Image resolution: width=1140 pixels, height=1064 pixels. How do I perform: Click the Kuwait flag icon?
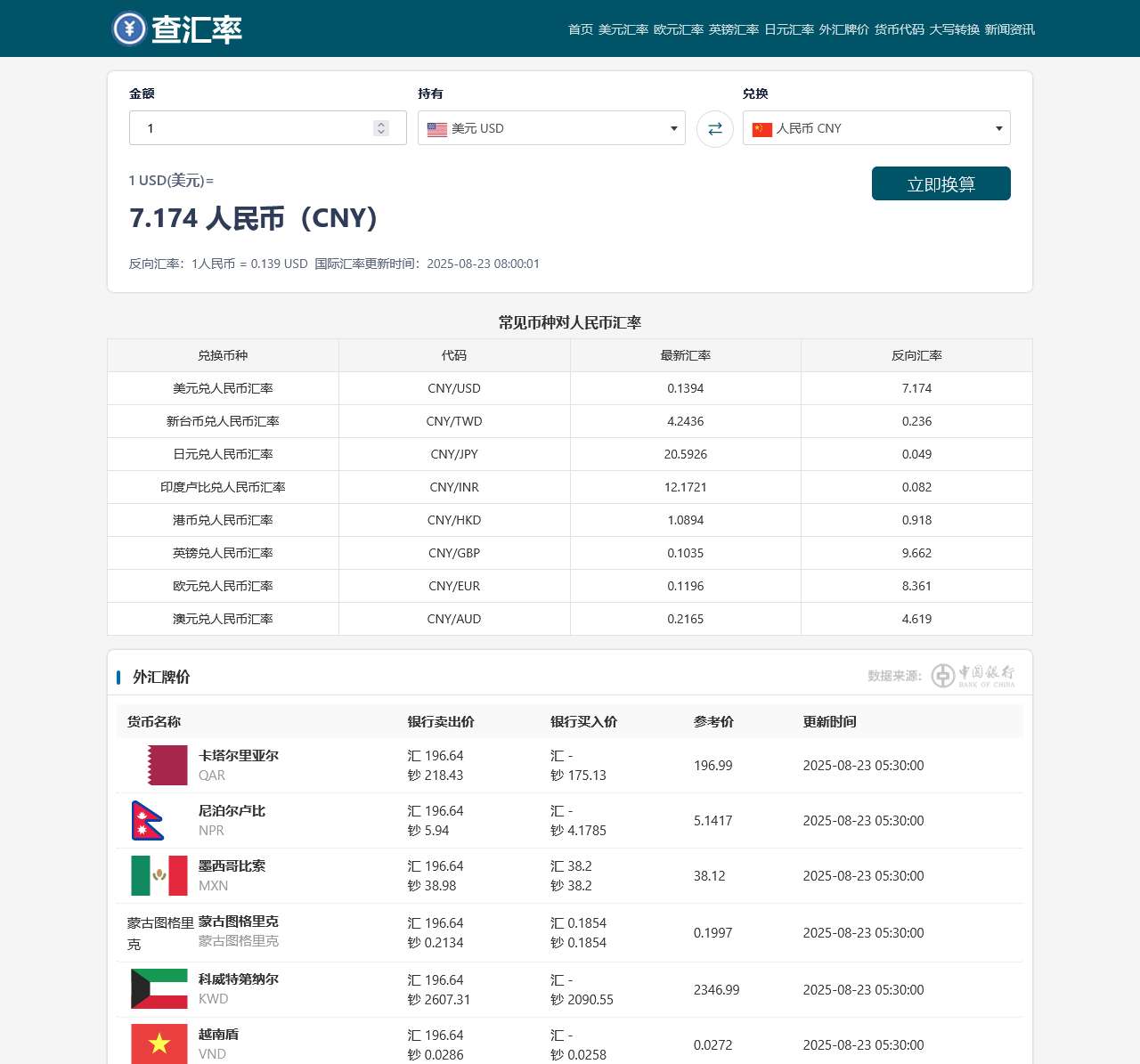tap(159, 988)
